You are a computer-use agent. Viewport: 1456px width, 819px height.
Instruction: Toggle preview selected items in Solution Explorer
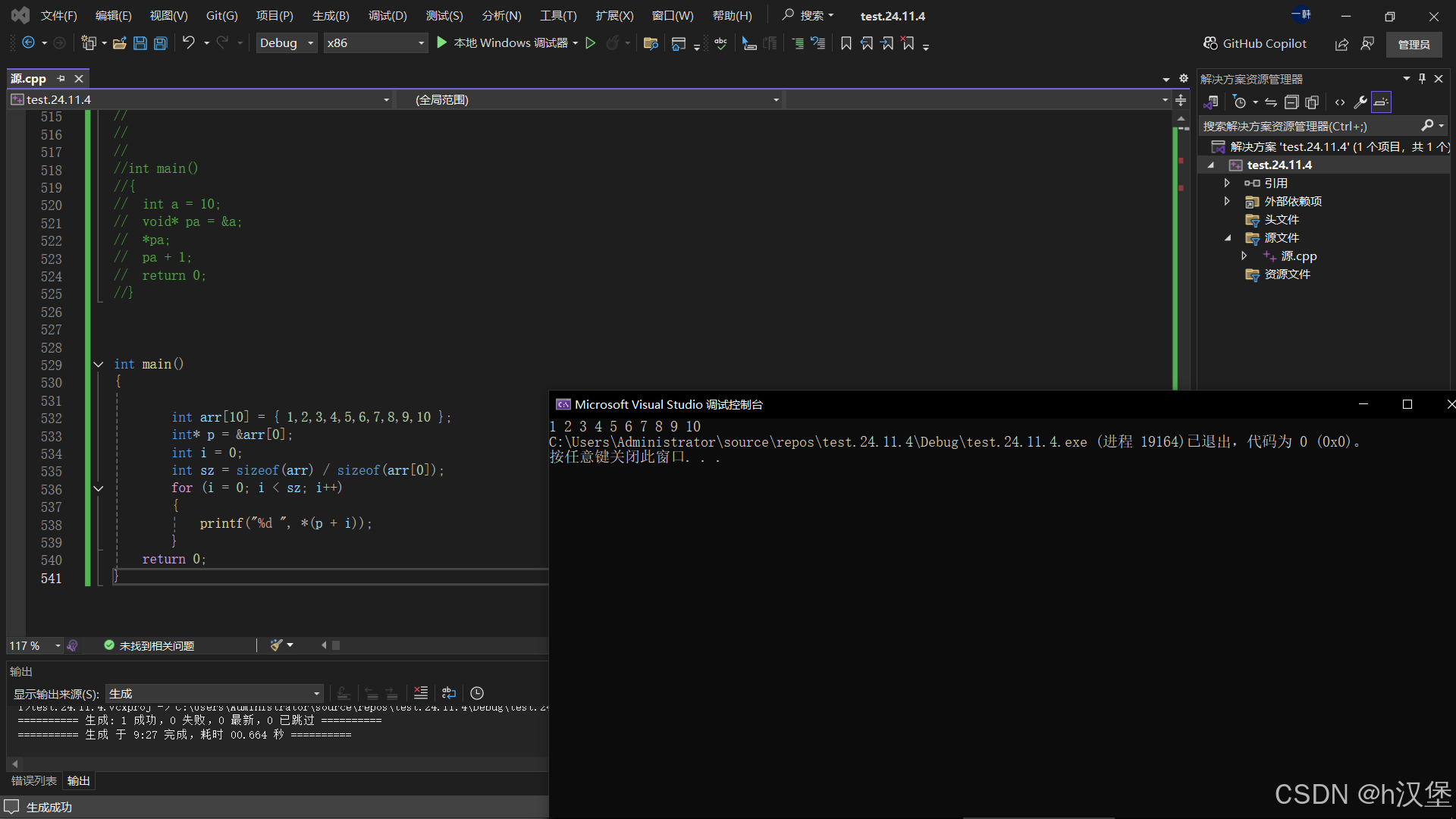tap(1381, 102)
